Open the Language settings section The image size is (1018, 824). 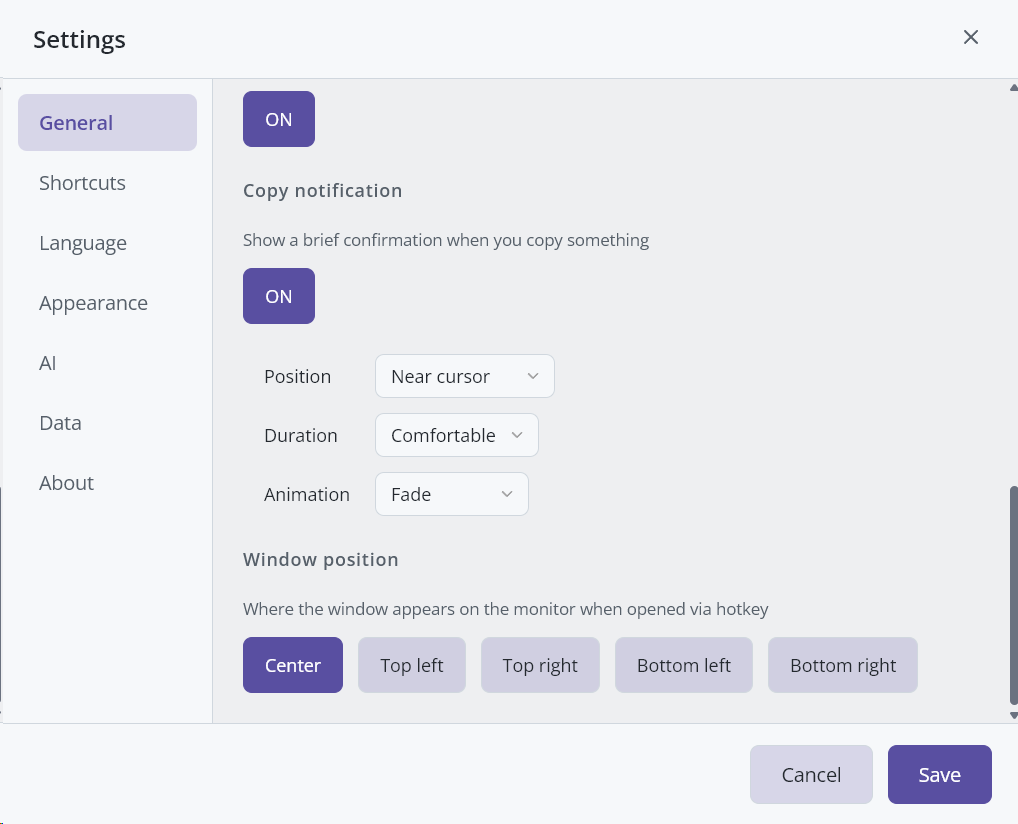(x=83, y=243)
